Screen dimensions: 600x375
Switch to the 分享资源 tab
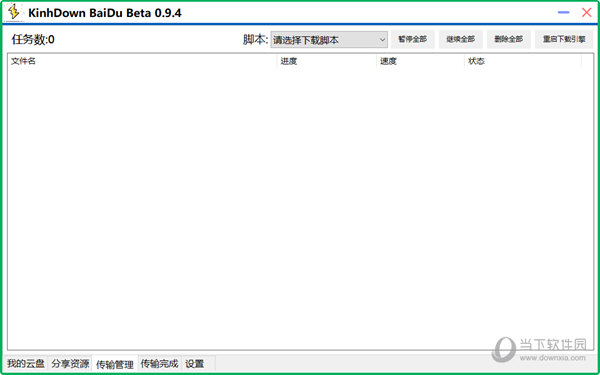[x=70, y=363]
